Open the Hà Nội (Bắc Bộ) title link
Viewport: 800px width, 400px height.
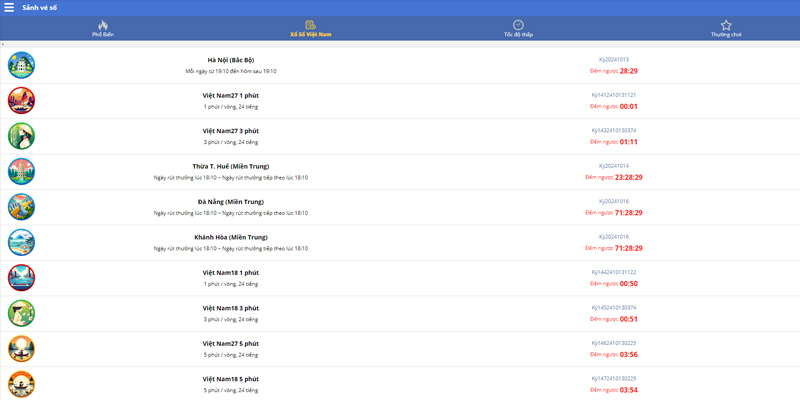point(231,60)
